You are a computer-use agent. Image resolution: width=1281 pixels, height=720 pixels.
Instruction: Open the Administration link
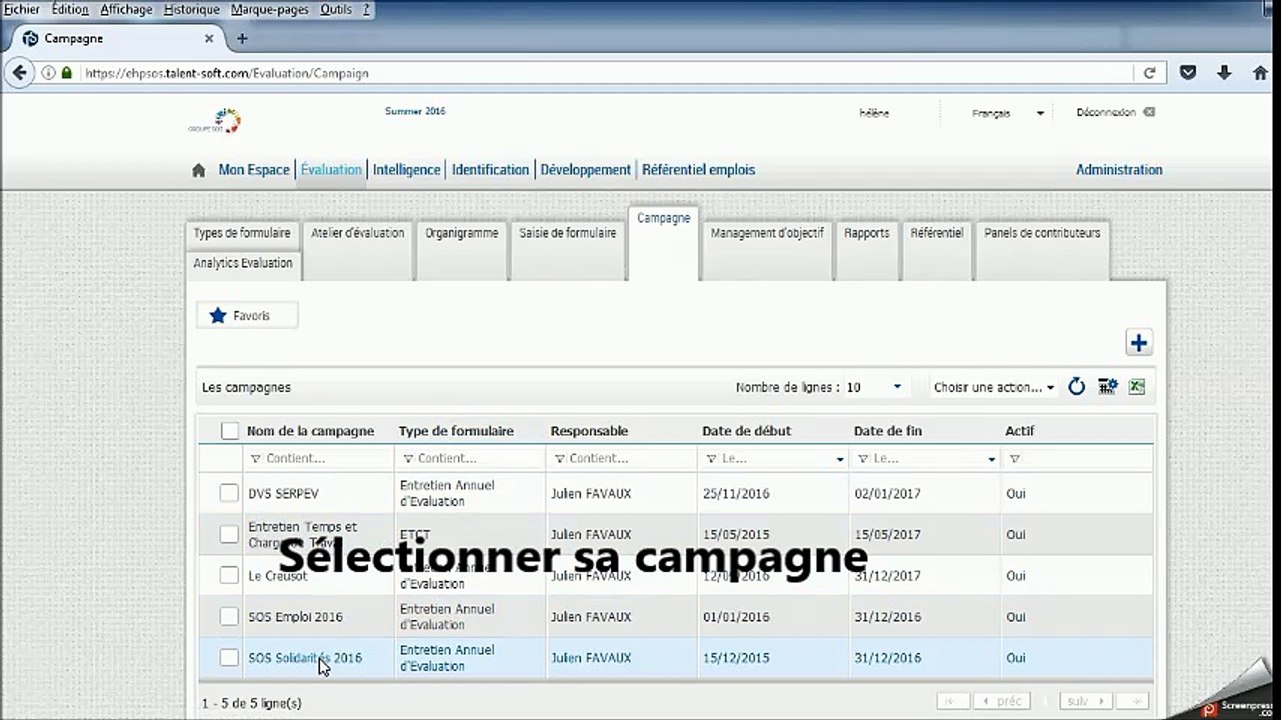coord(1119,170)
